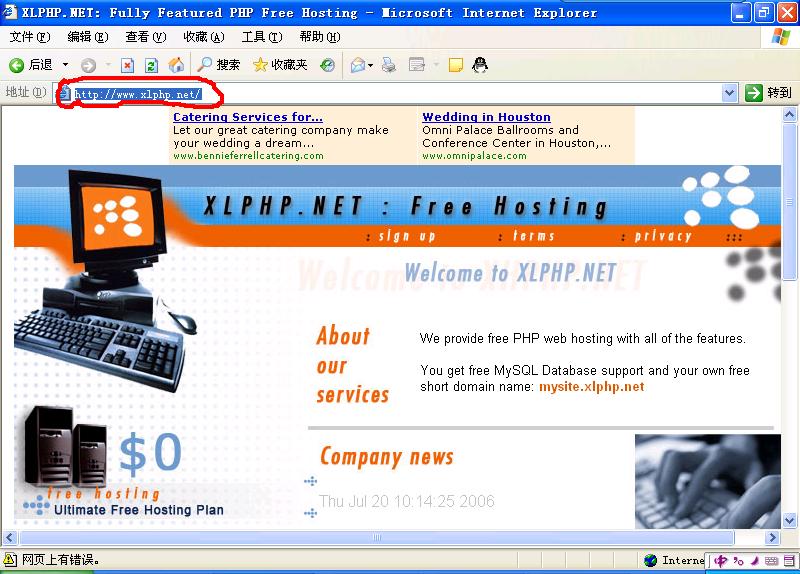Expand the Forward button history dropdown
Image resolution: width=800 pixels, height=574 pixels.
108,65
